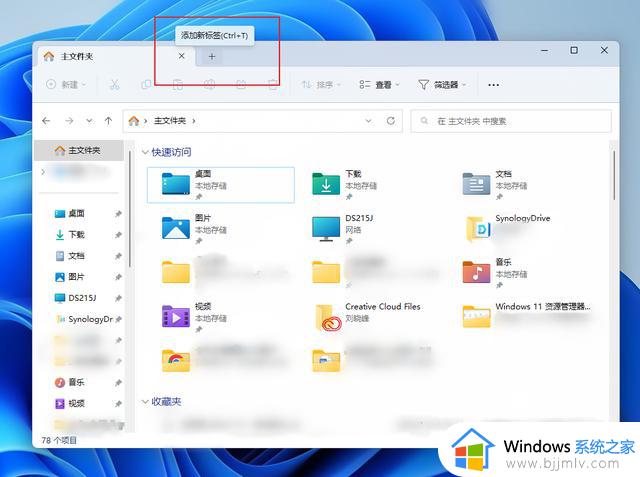Select the Windows 11 资源管理器 folder

tap(527, 317)
